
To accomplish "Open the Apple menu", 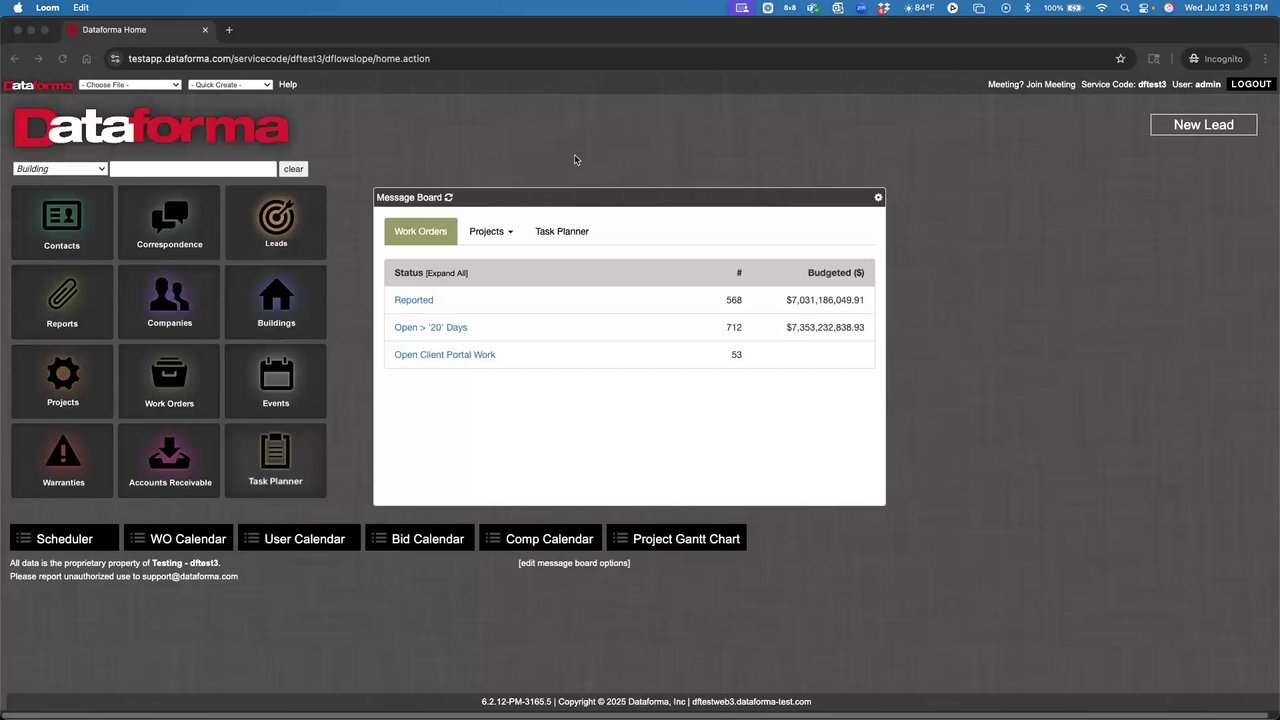I will tap(18, 8).
